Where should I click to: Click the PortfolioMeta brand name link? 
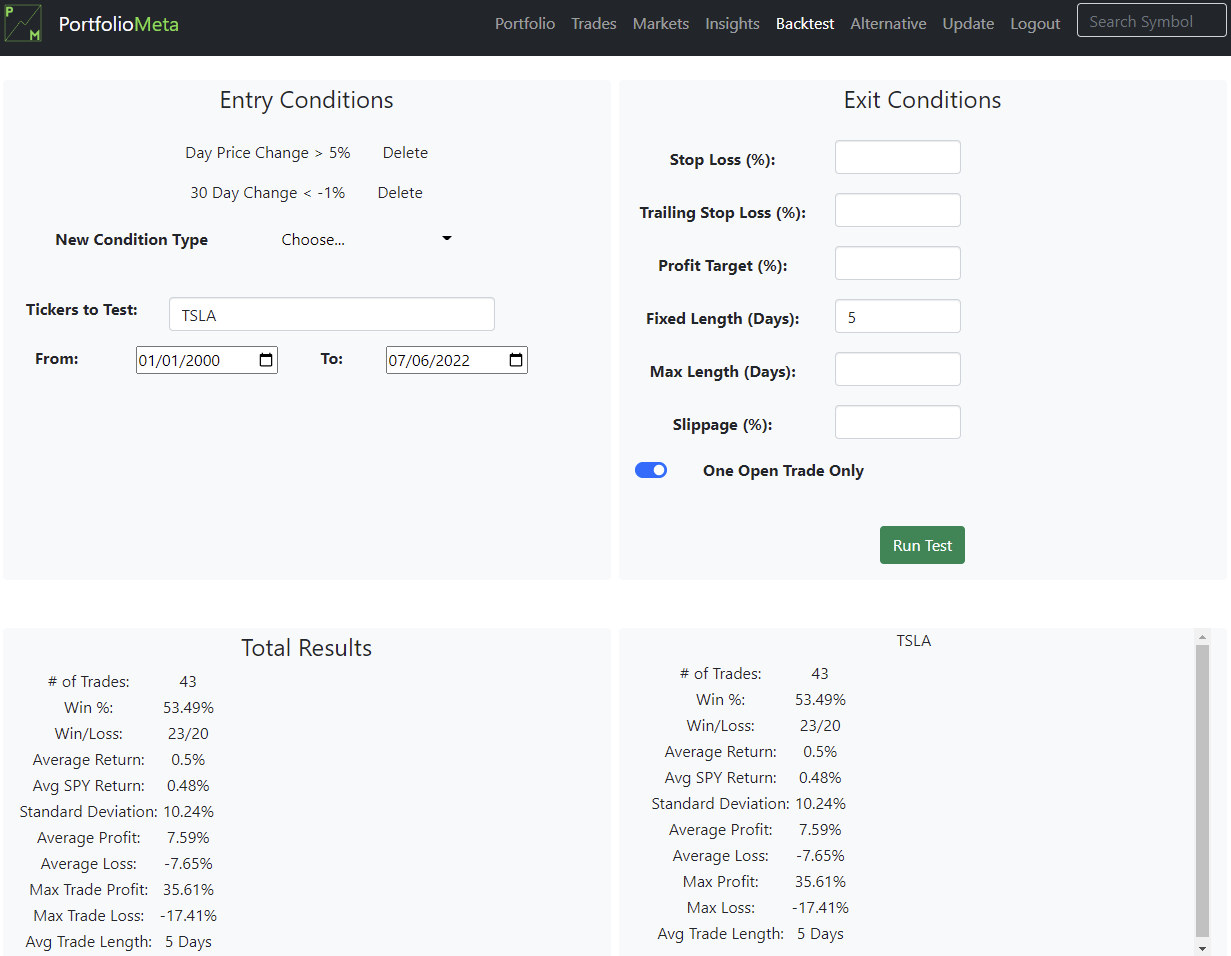pos(119,23)
